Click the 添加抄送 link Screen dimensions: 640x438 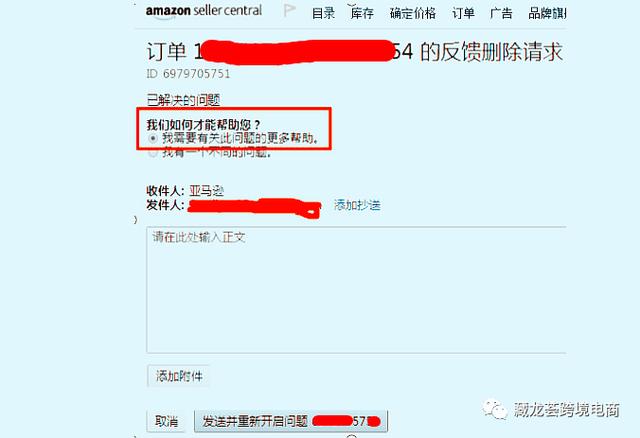[x=357, y=205]
